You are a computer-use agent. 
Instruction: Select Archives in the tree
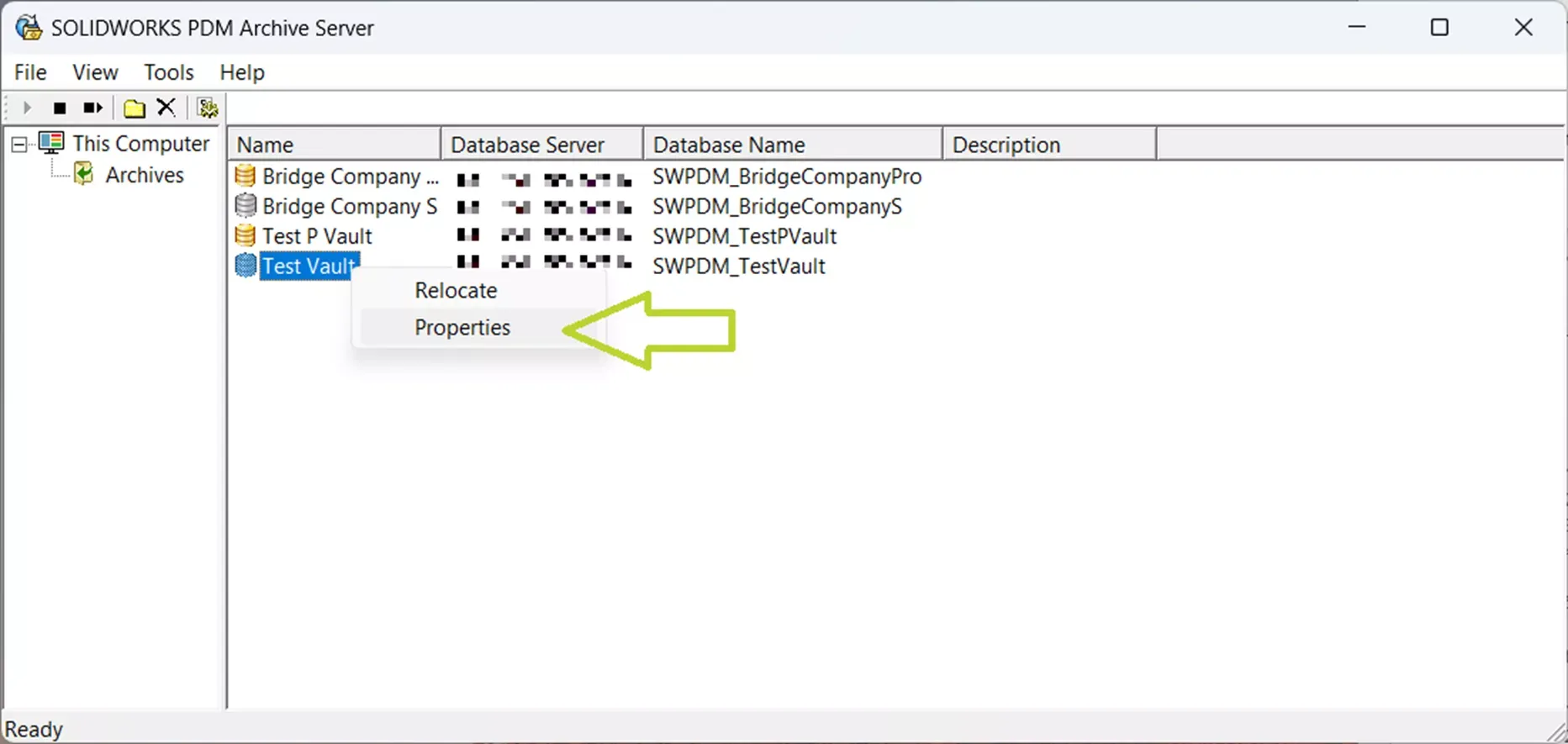click(145, 175)
